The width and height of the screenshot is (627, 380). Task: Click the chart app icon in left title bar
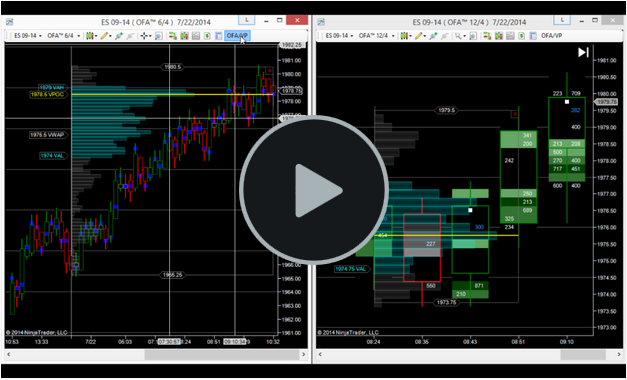point(9,22)
